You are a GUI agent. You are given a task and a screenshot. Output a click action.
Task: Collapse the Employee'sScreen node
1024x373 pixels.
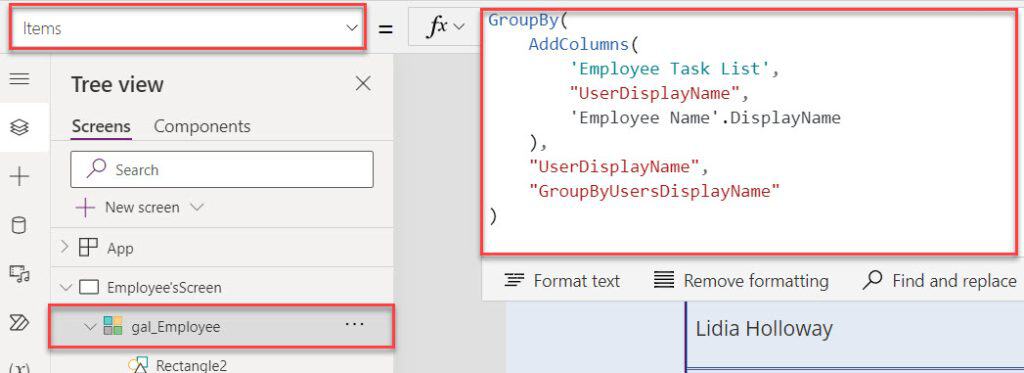(x=65, y=287)
